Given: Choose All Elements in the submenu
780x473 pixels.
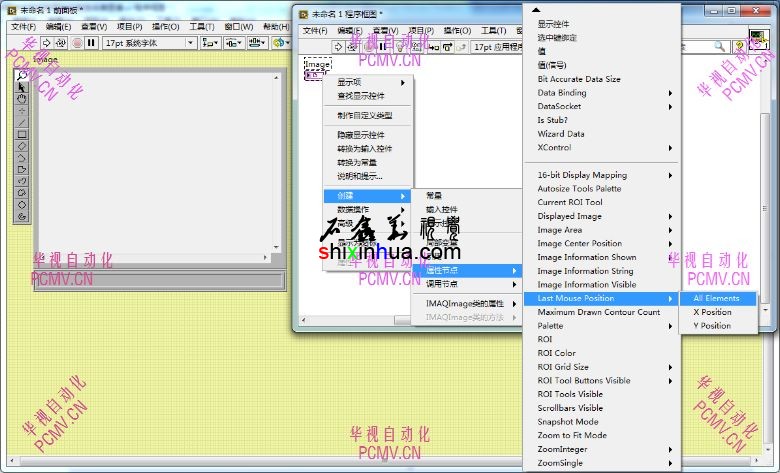Looking at the screenshot, I should [x=716, y=298].
